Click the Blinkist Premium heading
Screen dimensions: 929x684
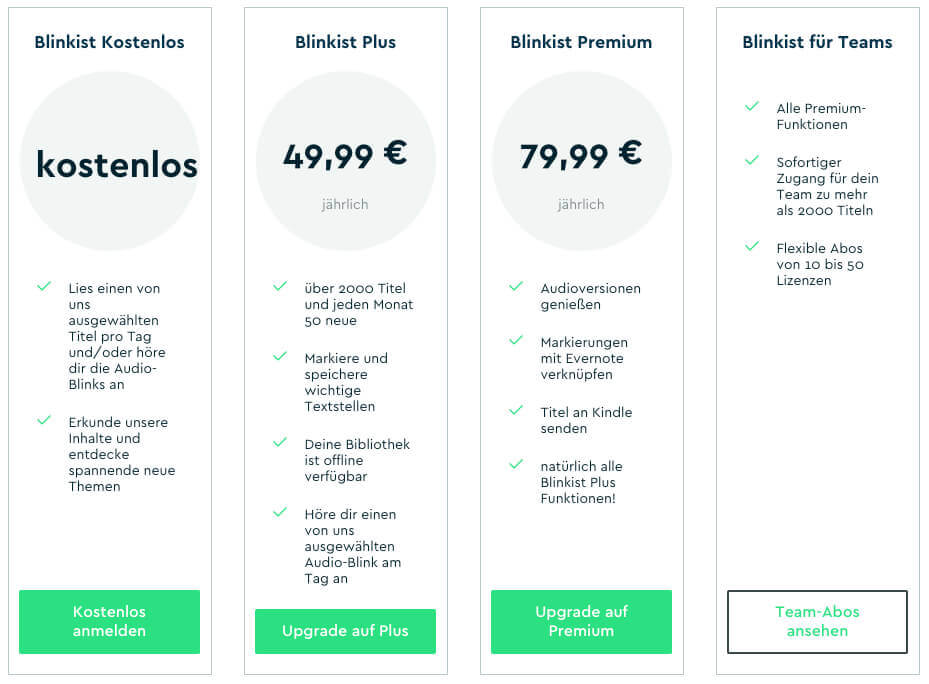click(581, 42)
